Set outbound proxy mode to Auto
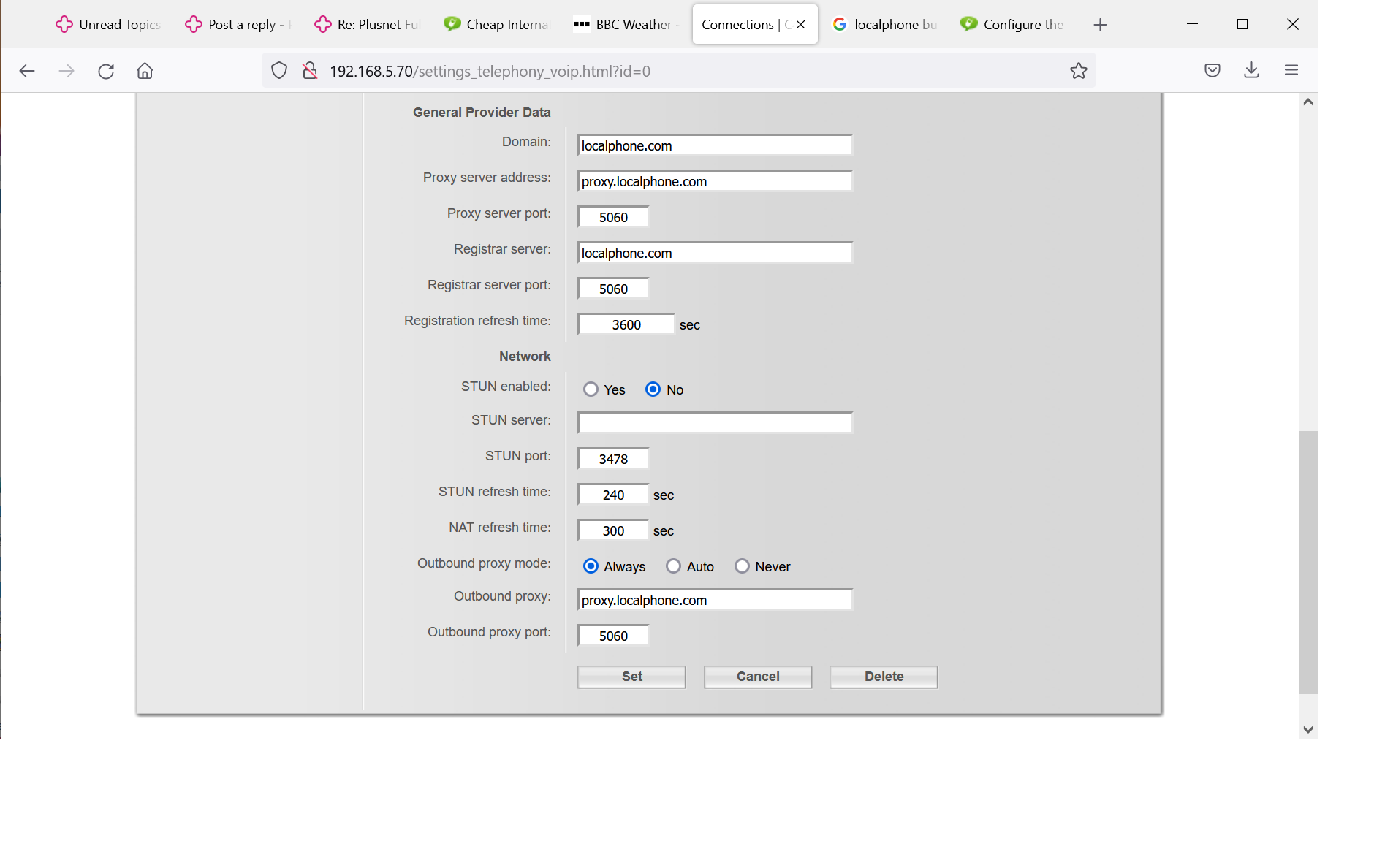Screen dimensions: 1374x868 click(x=673, y=566)
